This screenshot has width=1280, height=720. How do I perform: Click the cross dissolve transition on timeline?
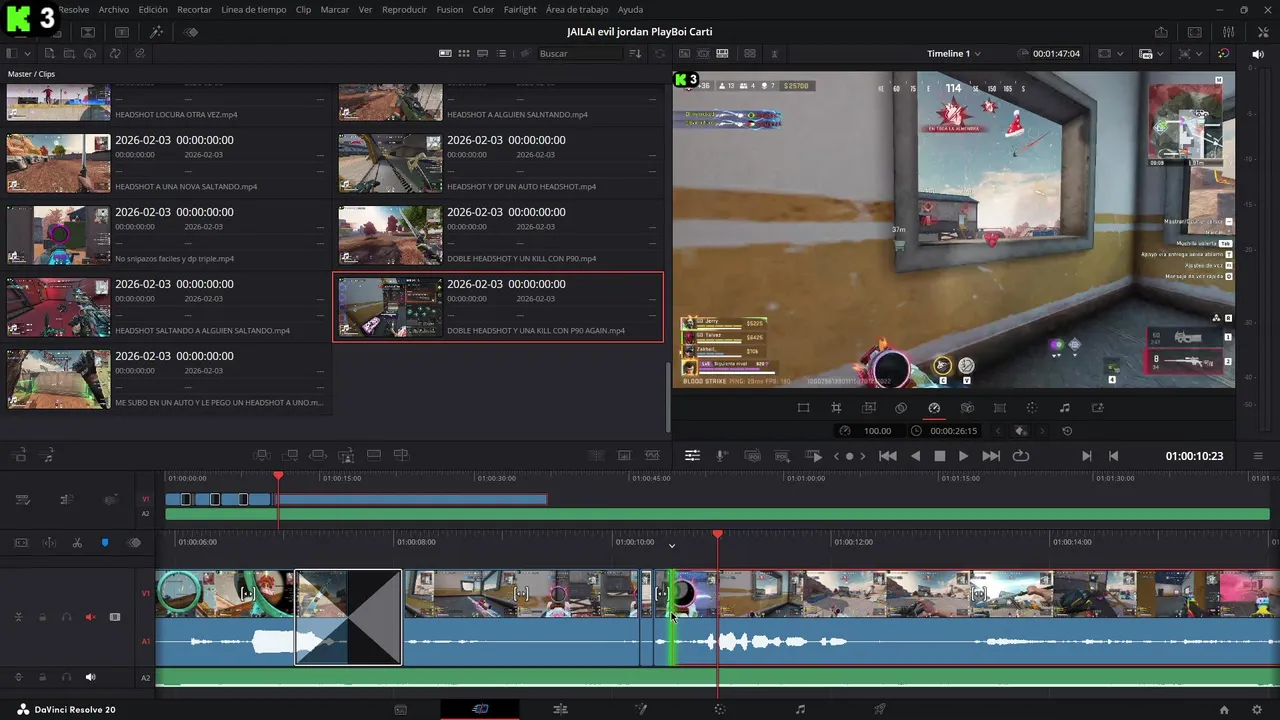point(348,617)
